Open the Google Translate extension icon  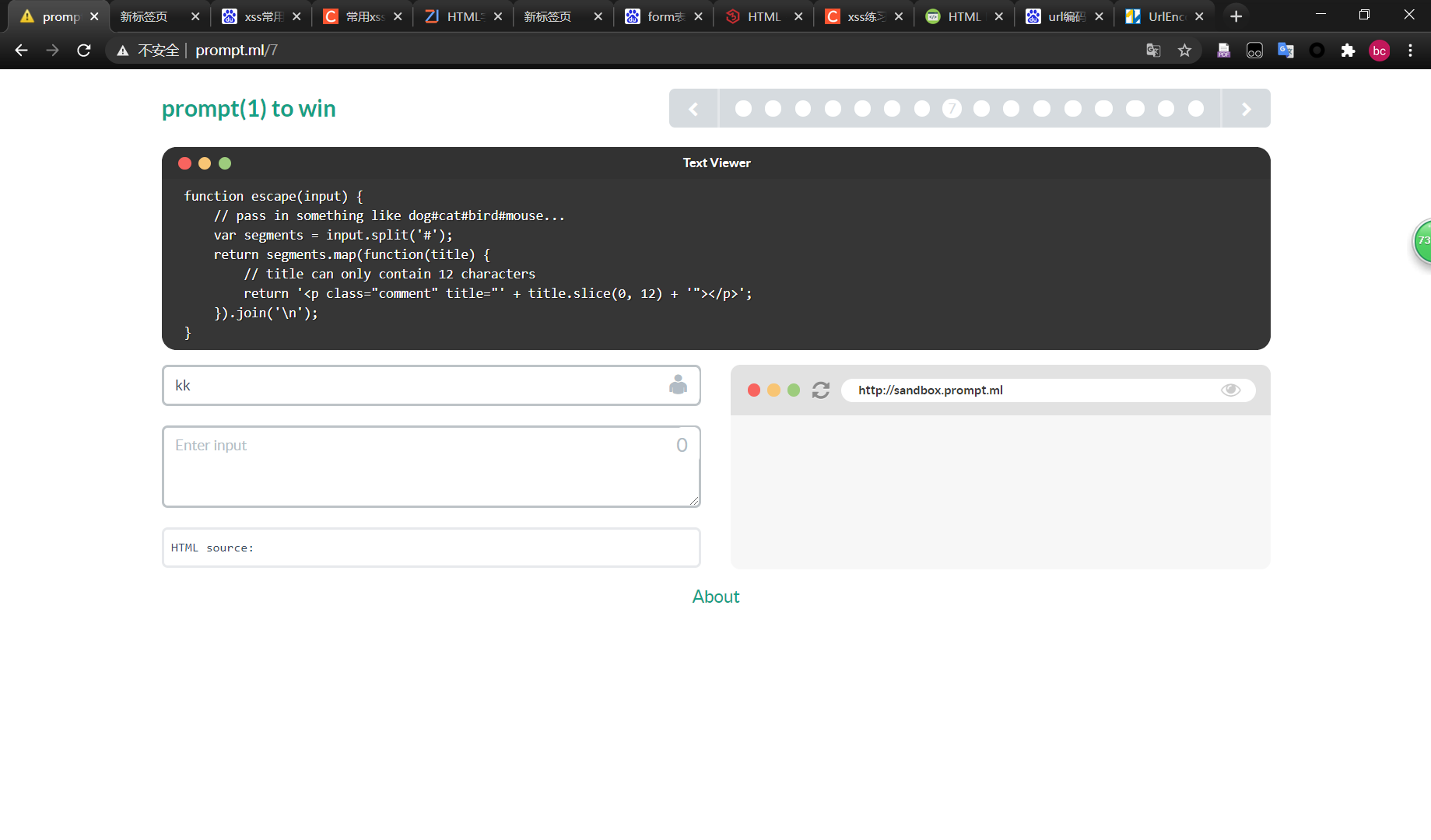click(1285, 51)
